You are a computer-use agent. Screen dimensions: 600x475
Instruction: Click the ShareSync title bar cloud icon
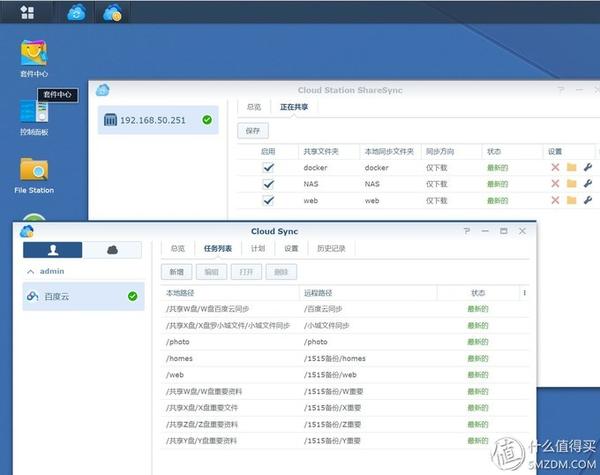point(103,90)
